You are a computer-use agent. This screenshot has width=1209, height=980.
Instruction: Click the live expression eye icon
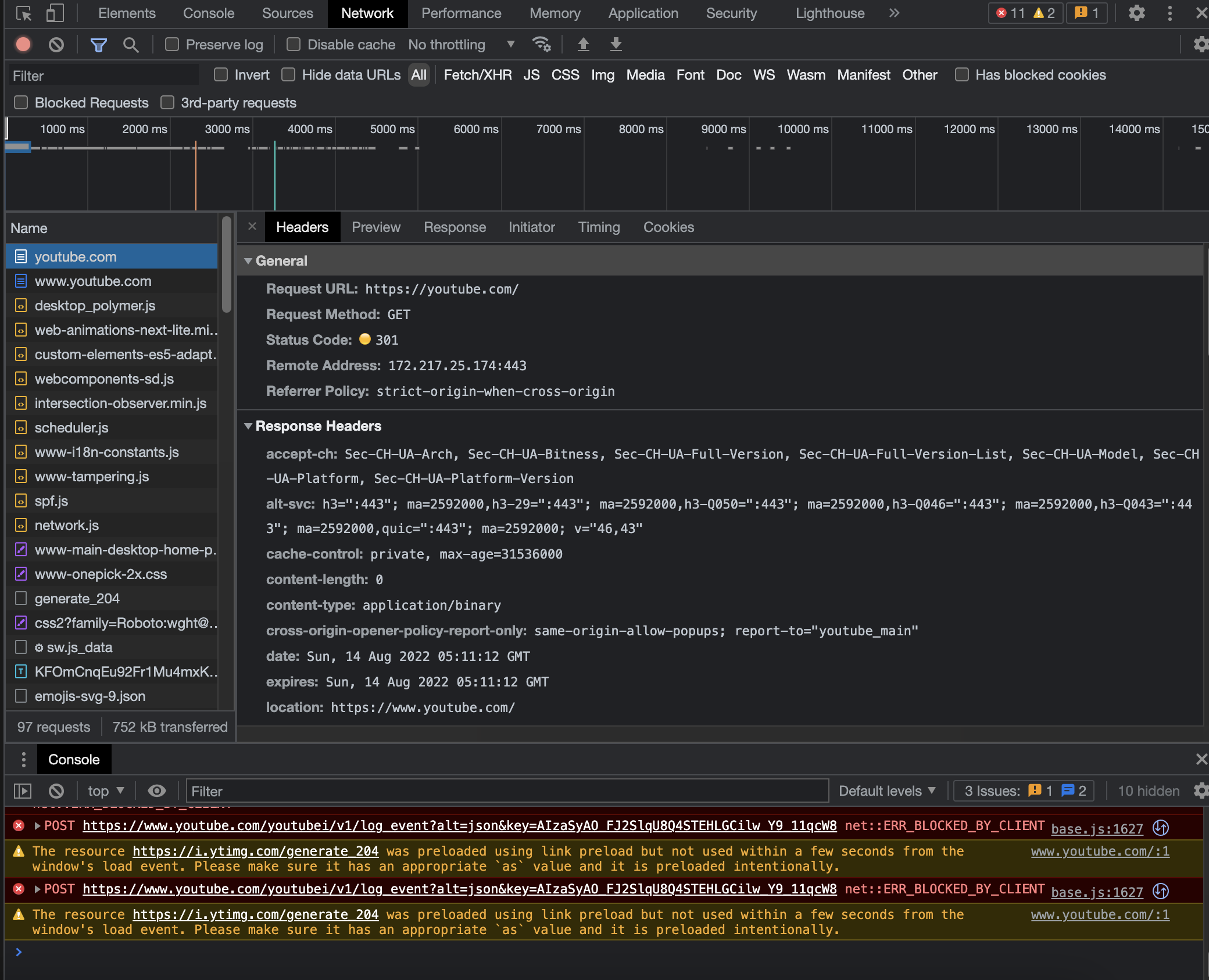(156, 791)
